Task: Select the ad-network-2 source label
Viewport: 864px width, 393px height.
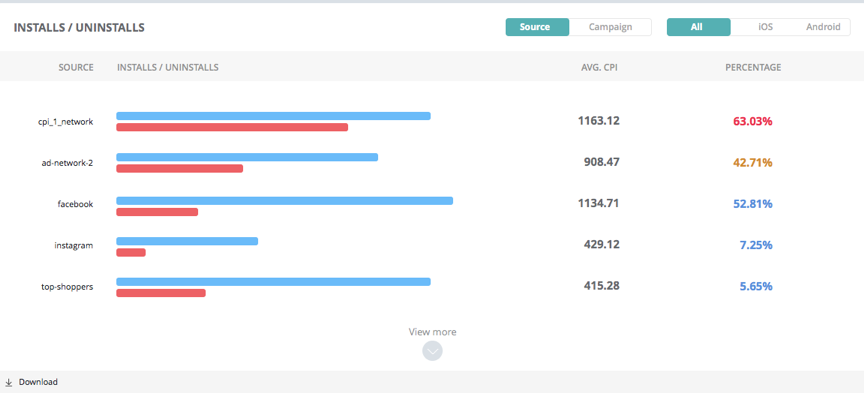Action: (67, 163)
